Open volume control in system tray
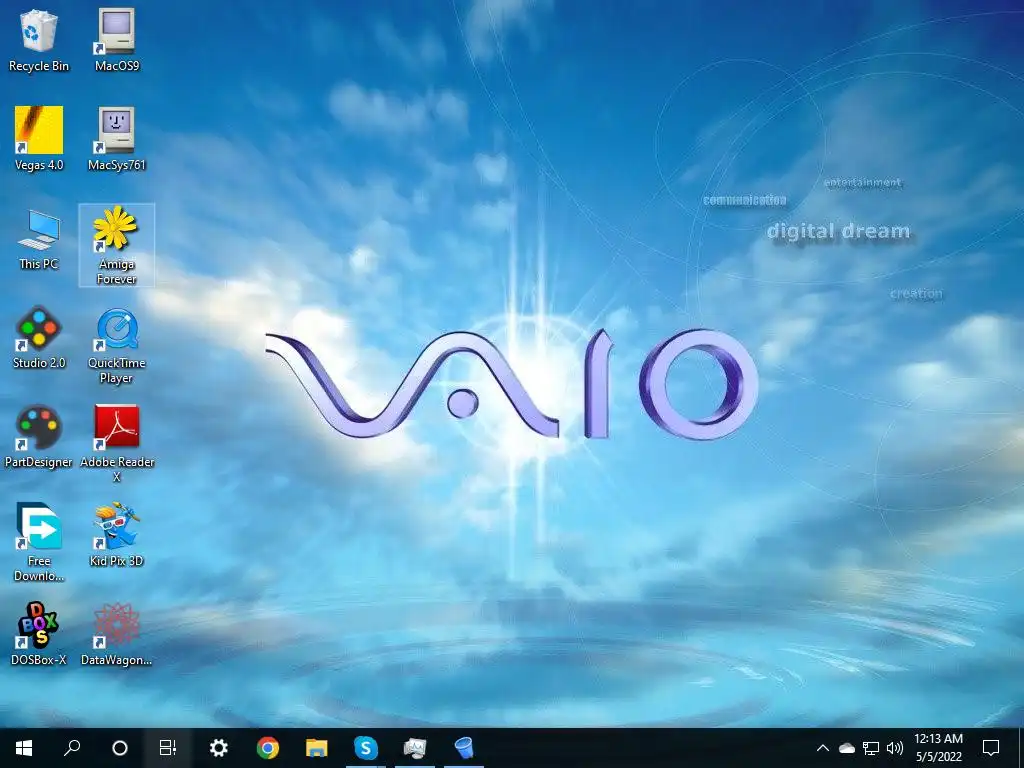This screenshot has width=1024, height=768. click(895, 748)
